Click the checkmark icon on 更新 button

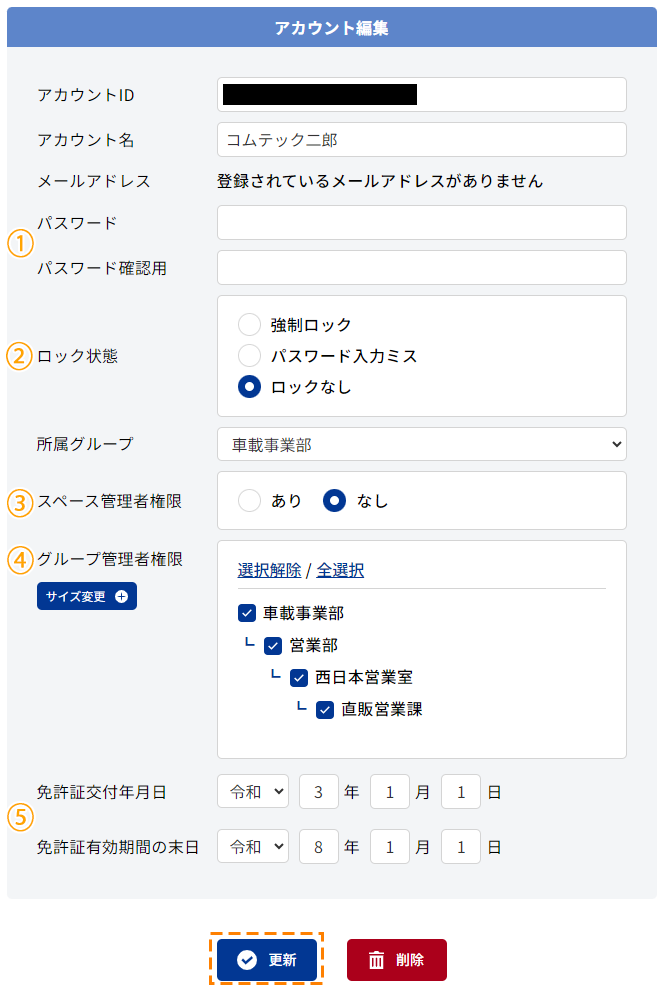(247, 960)
